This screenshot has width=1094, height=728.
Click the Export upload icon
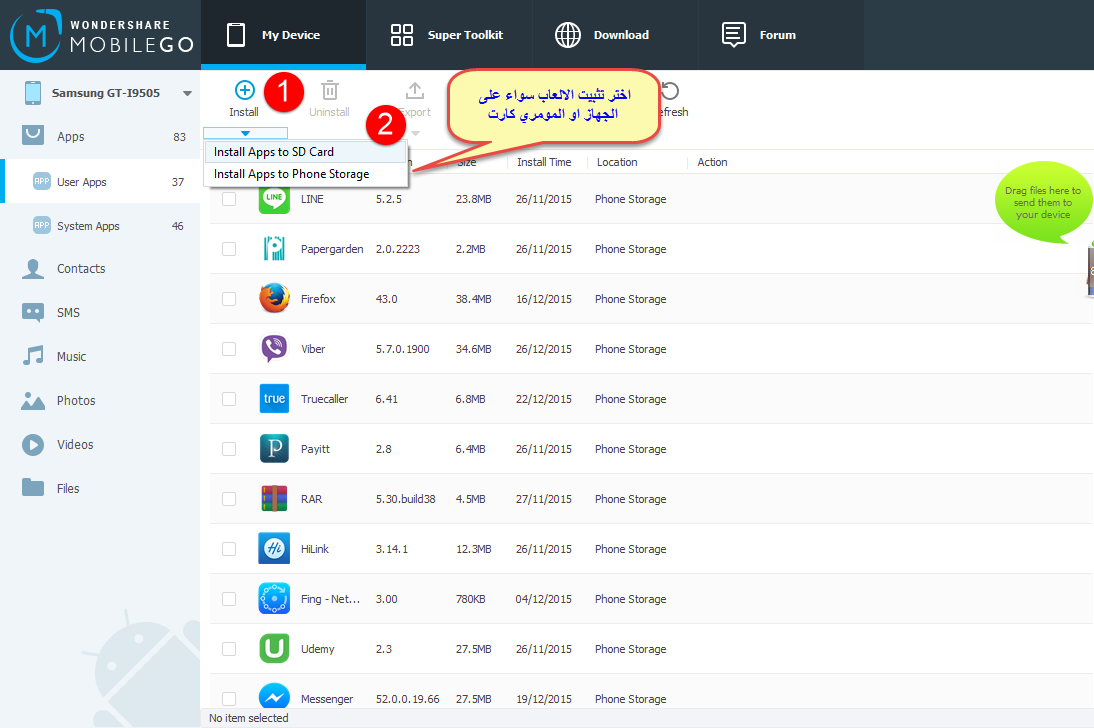click(x=414, y=90)
